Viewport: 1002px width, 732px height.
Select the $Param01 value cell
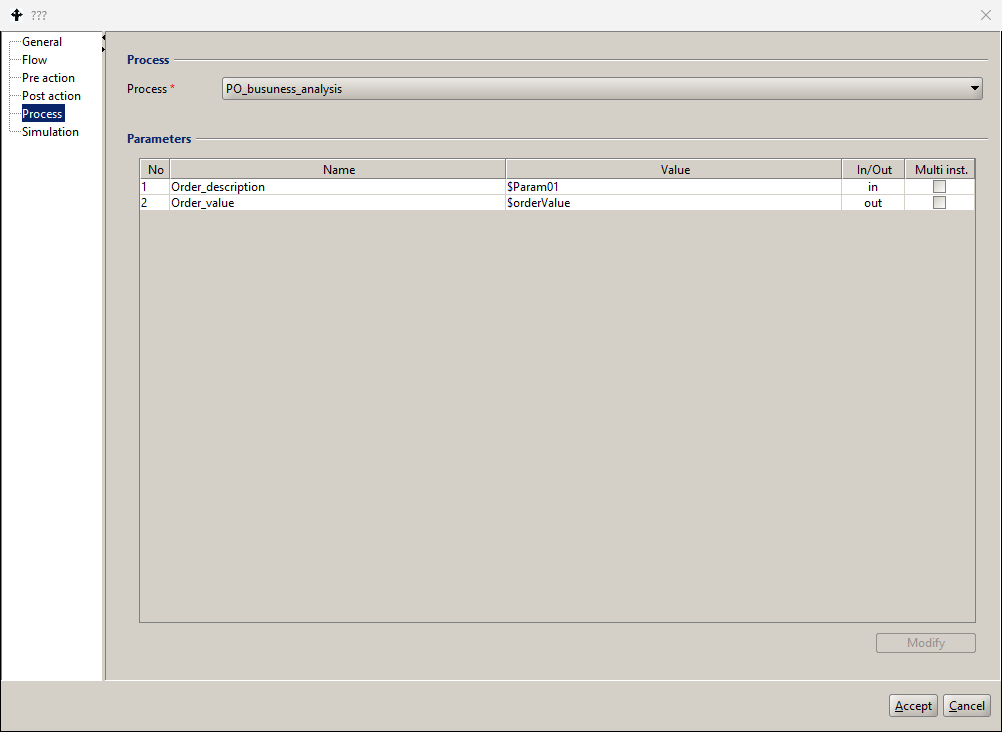674,187
